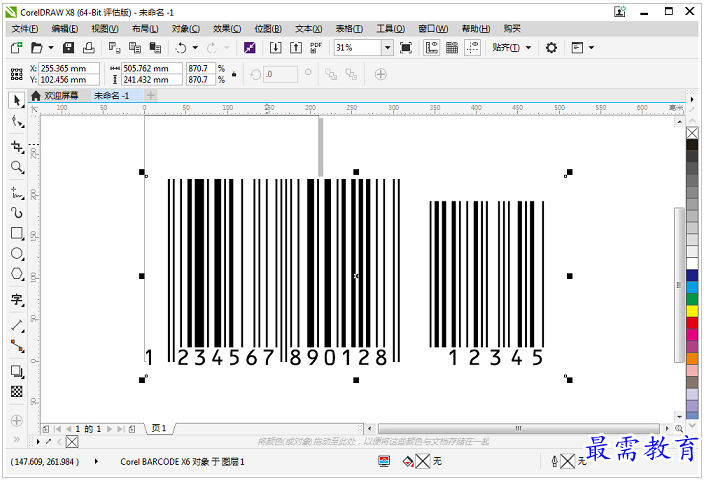Pick the green swatch in color palette
Image resolution: width=707 pixels, height=480 pixels.
tap(692, 299)
